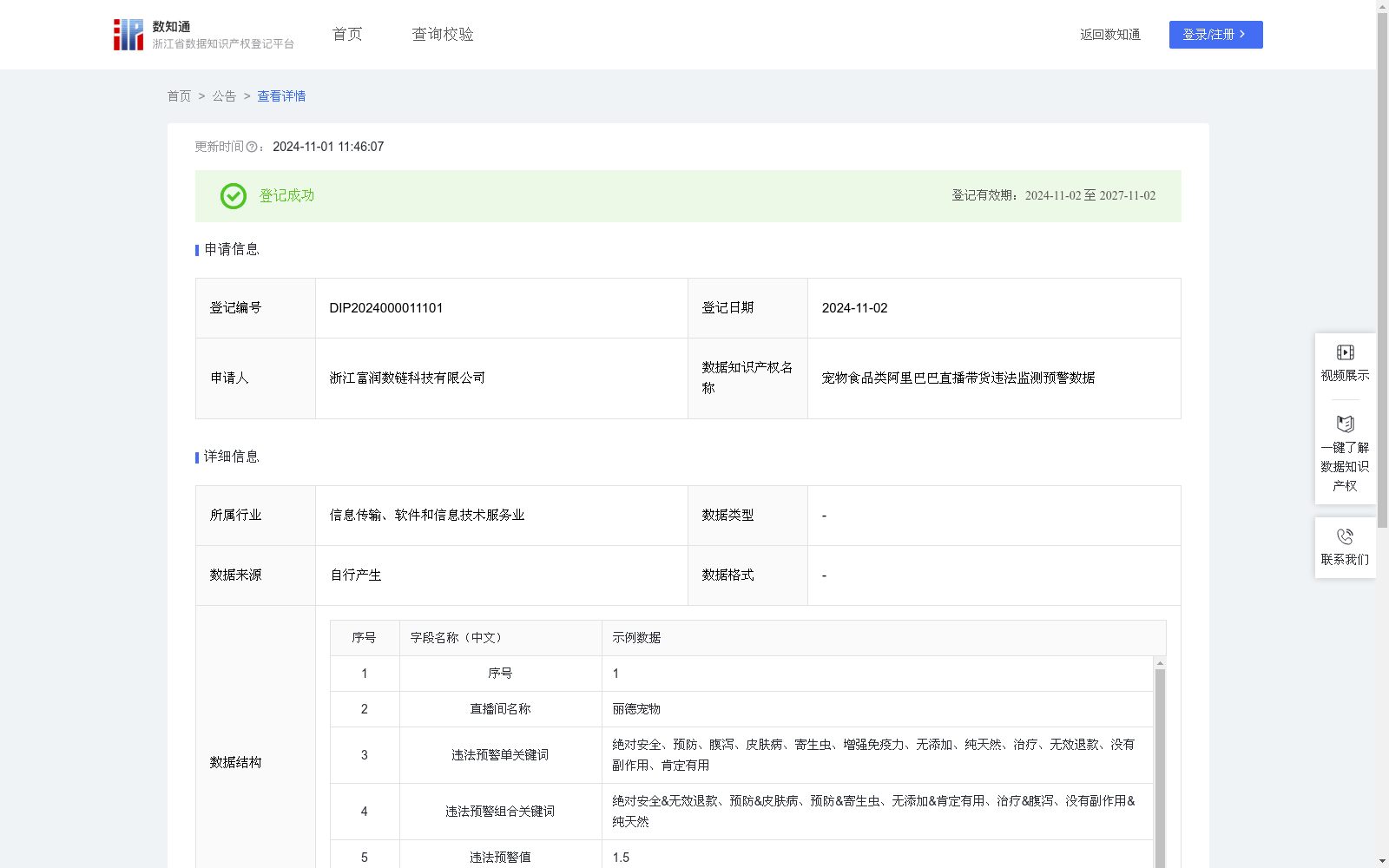Select registration number DIP2024000011101

(x=386, y=308)
